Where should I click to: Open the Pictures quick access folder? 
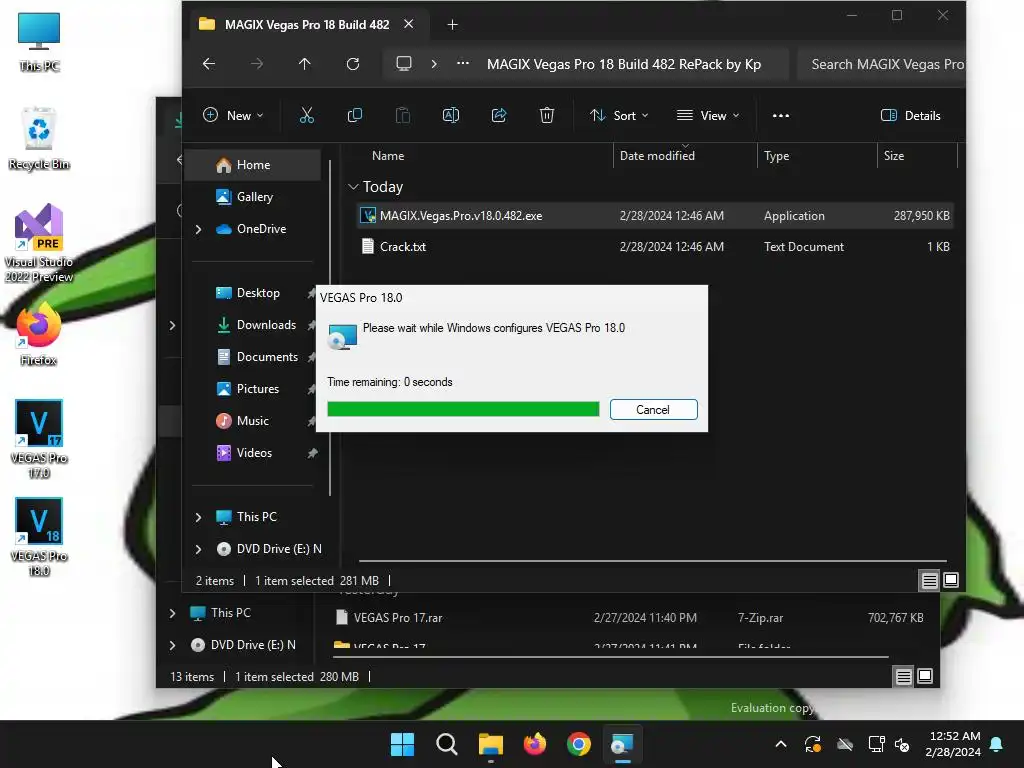258,389
